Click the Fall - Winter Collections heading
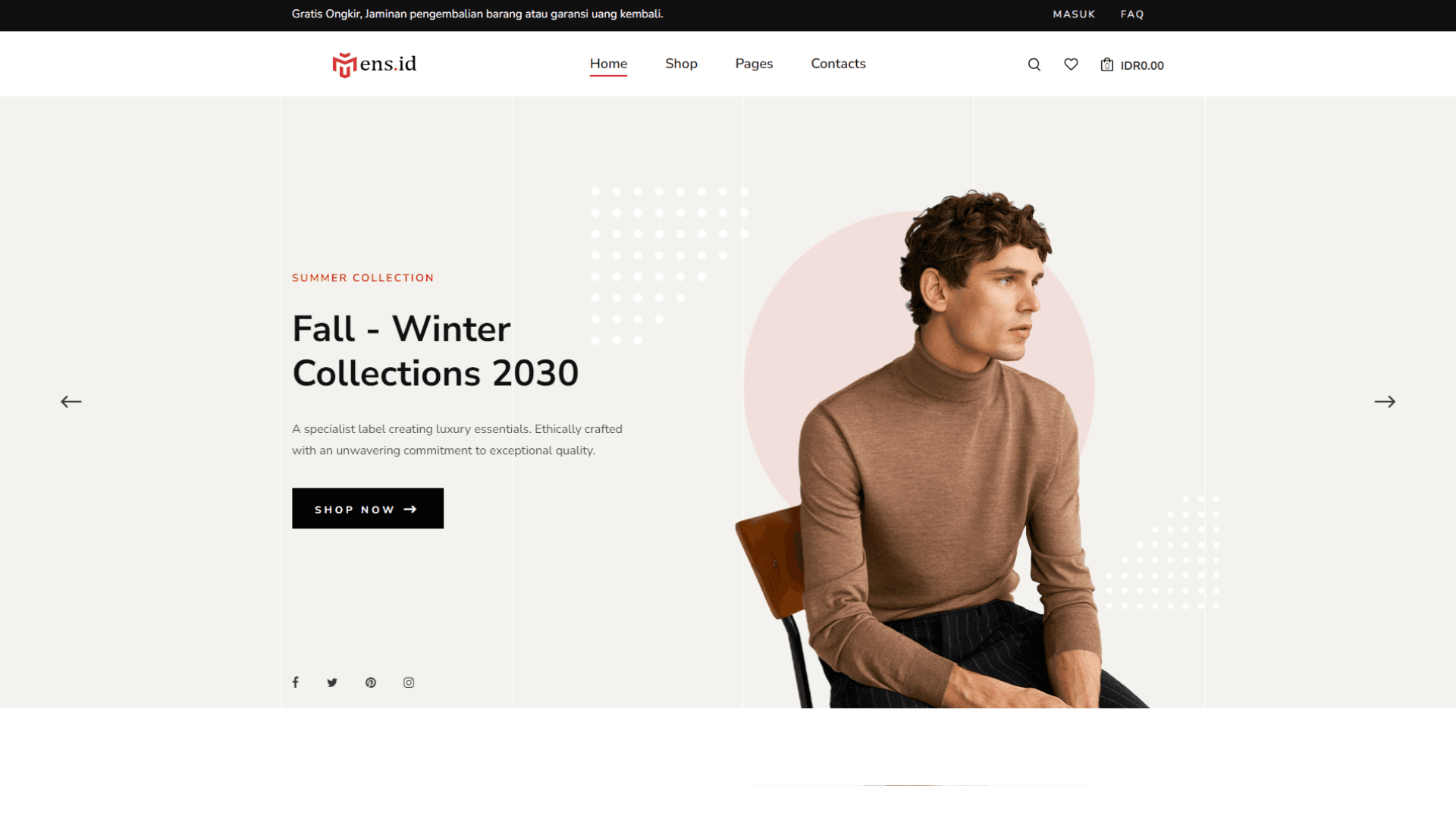Viewport: 1456px width, 819px height. pos(435,350)
